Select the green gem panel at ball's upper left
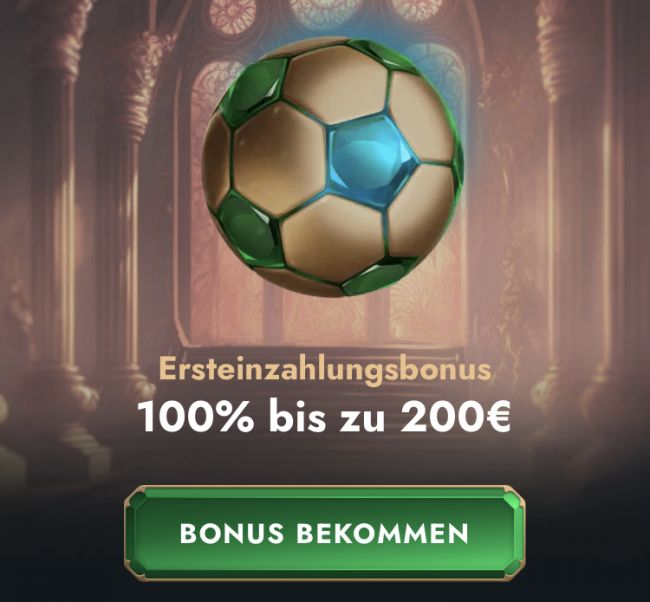Viewport: 650px width, 602px height. pos(253,92)
